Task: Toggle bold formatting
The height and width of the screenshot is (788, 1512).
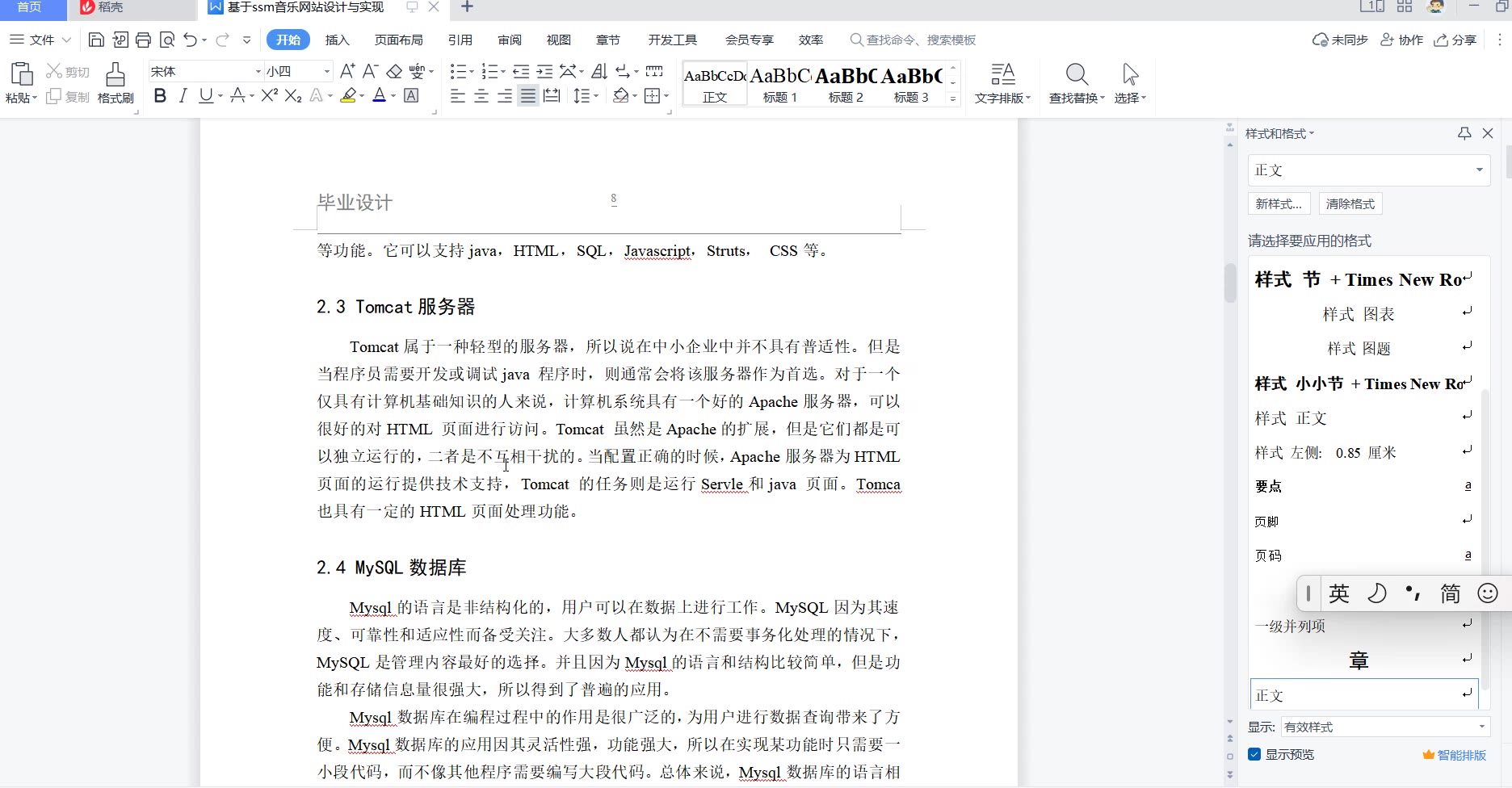Action: pos(160,96)
